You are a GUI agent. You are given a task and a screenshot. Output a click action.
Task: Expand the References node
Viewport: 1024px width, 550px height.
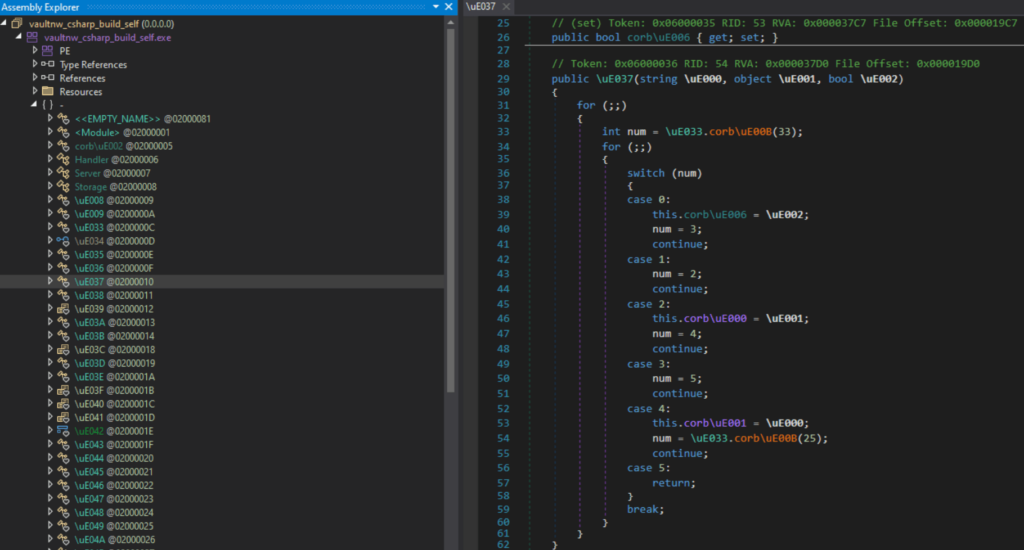36,78
